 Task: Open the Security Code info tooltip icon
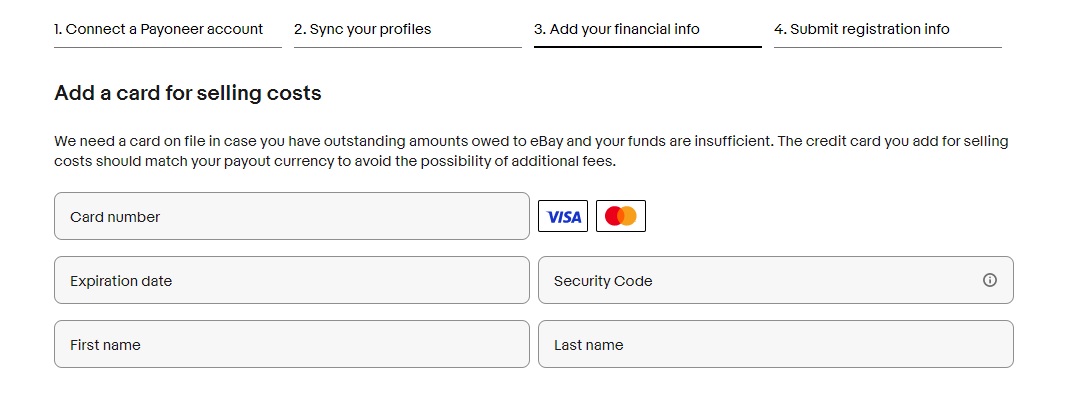coord(989,280)
